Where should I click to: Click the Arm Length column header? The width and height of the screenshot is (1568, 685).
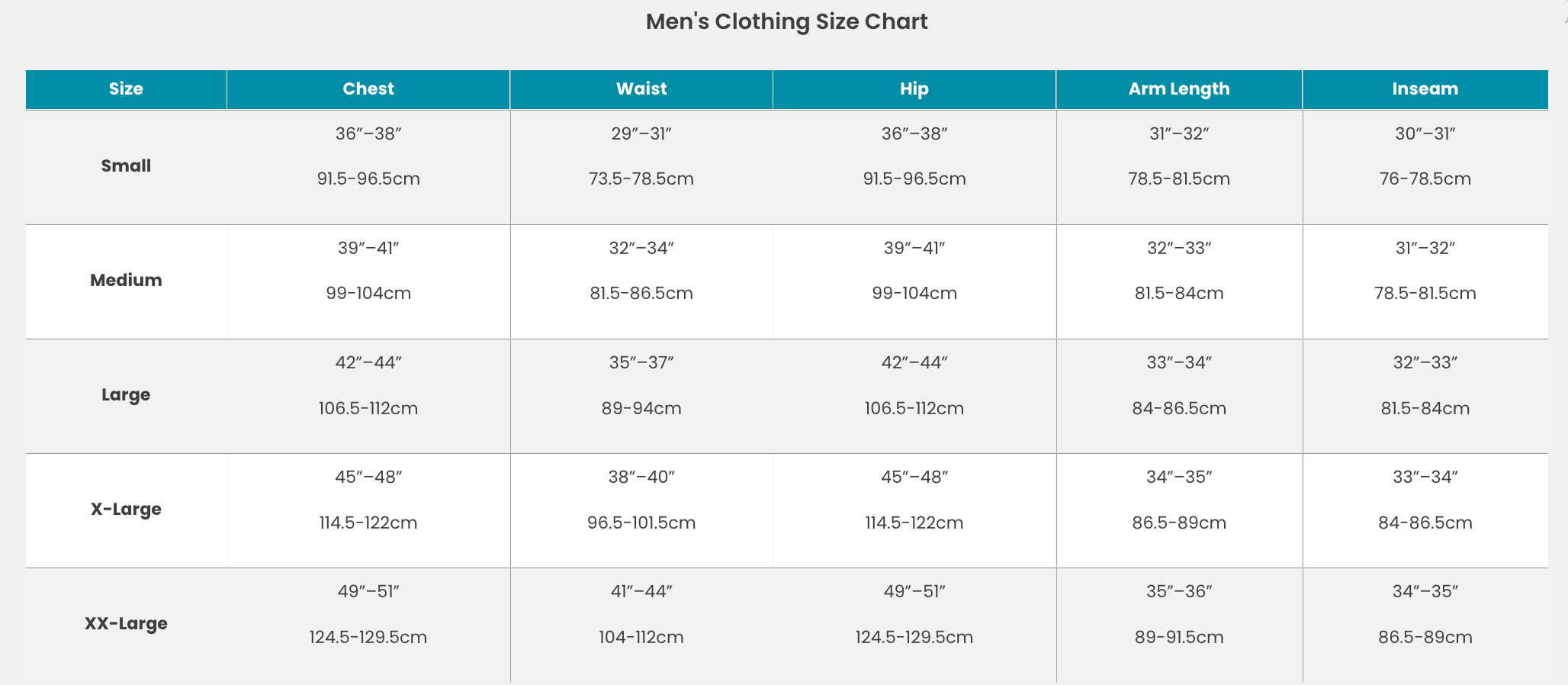pyautogui.click(x=1179, y=88)
